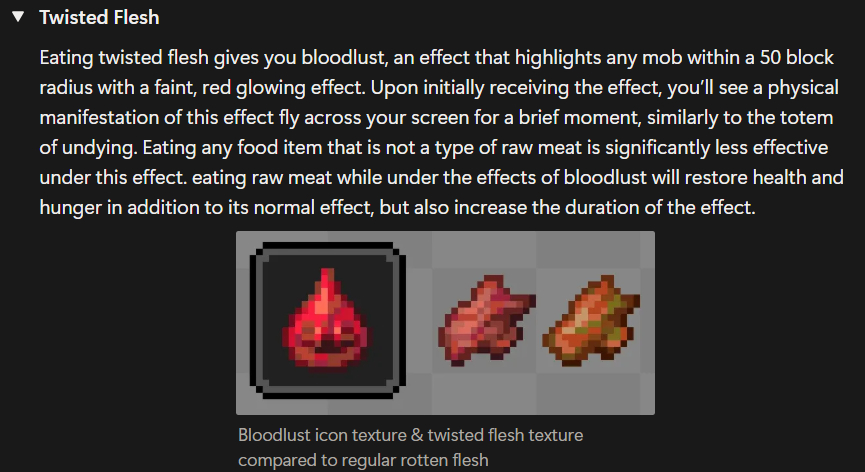Collapse the Twisted Flesh section triangle
865x472 pixels.
(x=18, y=18)
